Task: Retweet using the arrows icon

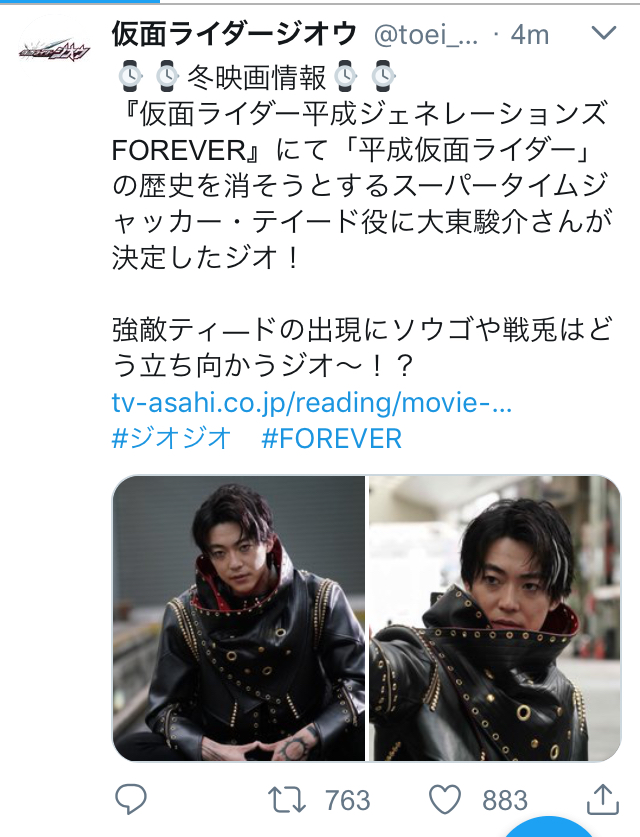Action: [287, 800]
